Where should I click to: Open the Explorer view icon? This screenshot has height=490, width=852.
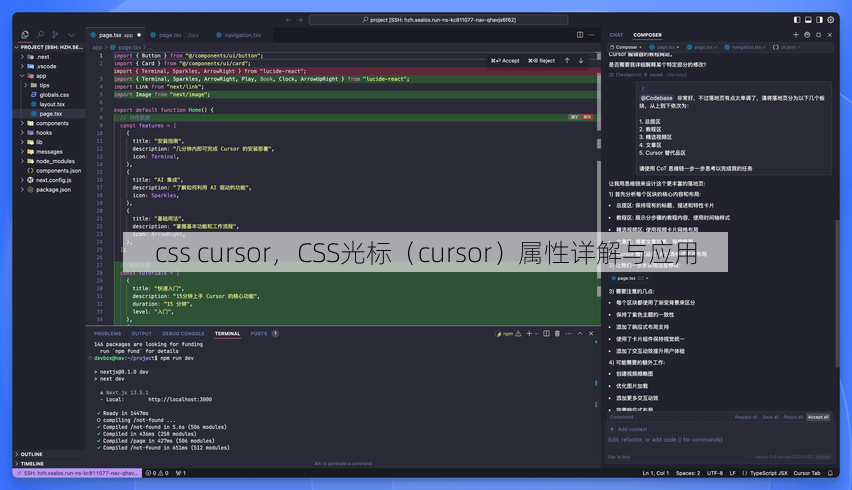click(x=25, y=35)
